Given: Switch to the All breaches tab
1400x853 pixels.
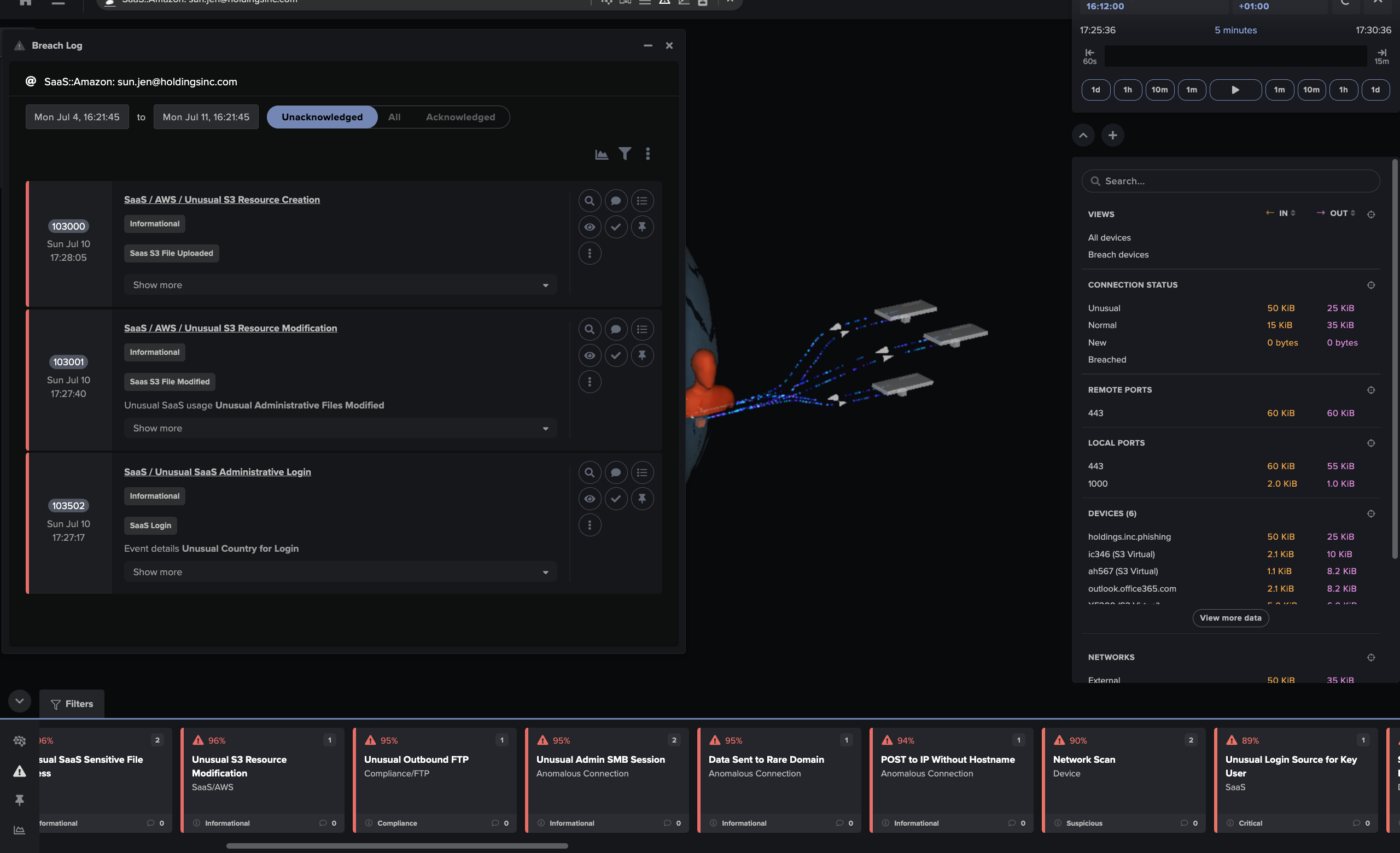Looking at the screenshot, I should pos(394,117).
